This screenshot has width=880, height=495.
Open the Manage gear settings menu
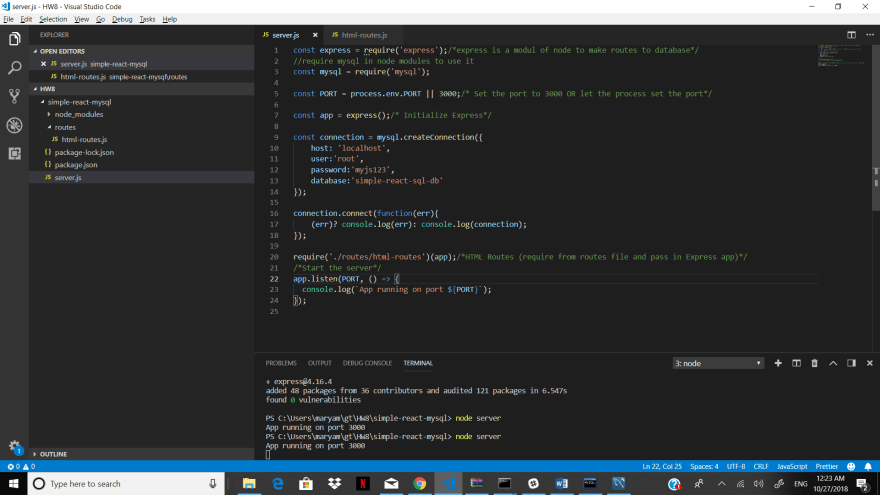[x=15, y=447]
